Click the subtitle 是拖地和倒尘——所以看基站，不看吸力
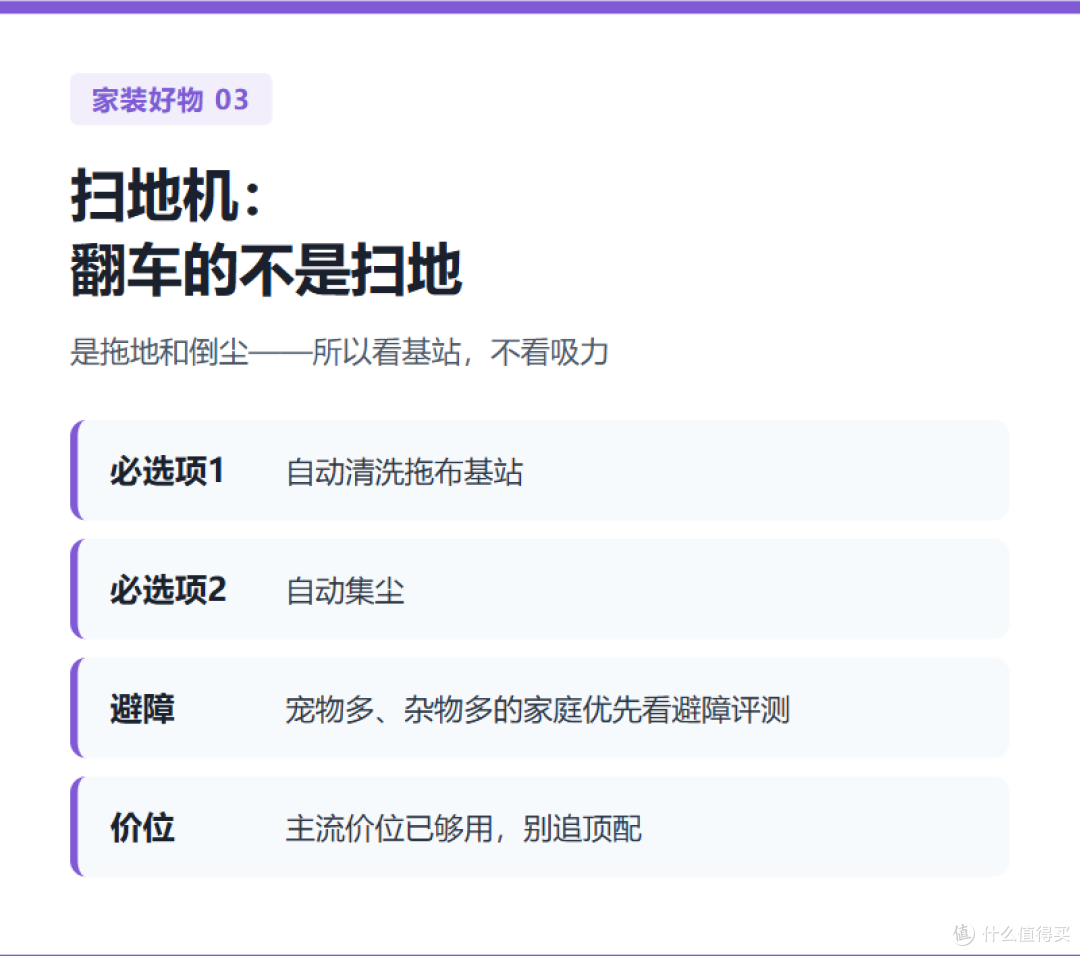The width and height of the screenshot is (1080, 956). click(340, 352)
